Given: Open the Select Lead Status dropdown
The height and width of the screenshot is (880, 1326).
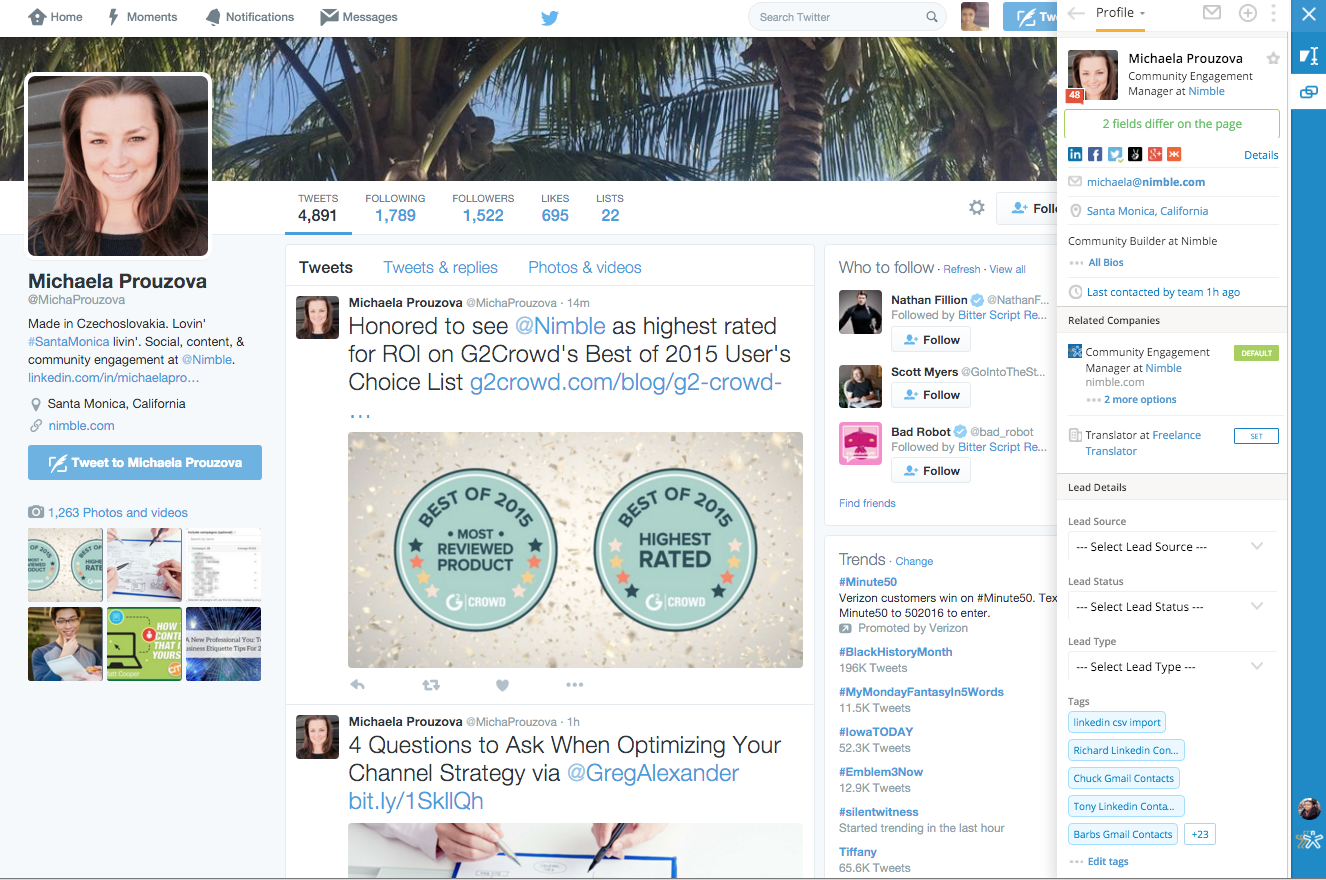Looking at the screenshot, I should (1171, 607).
